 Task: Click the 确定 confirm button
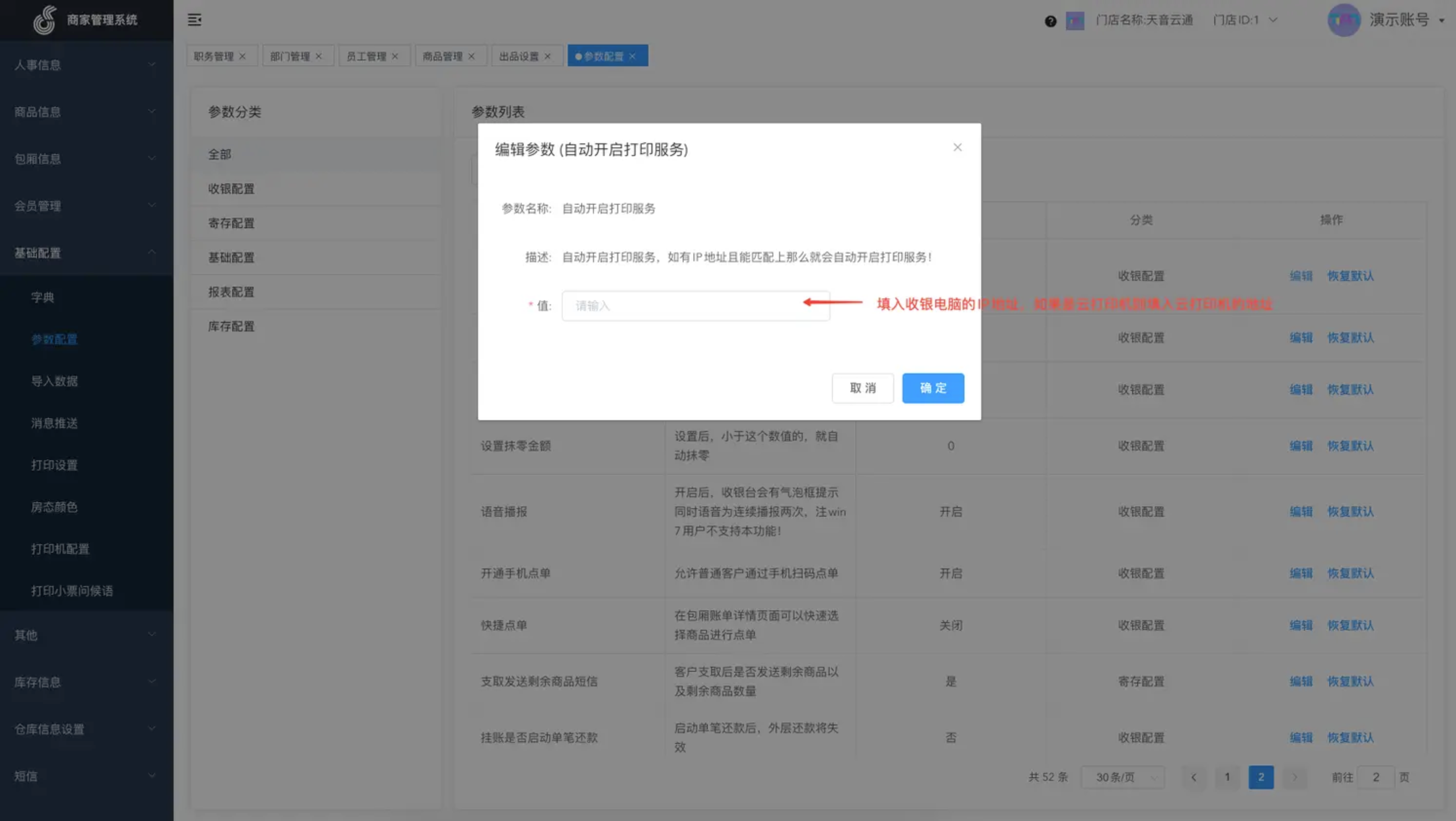pos(933,388)
